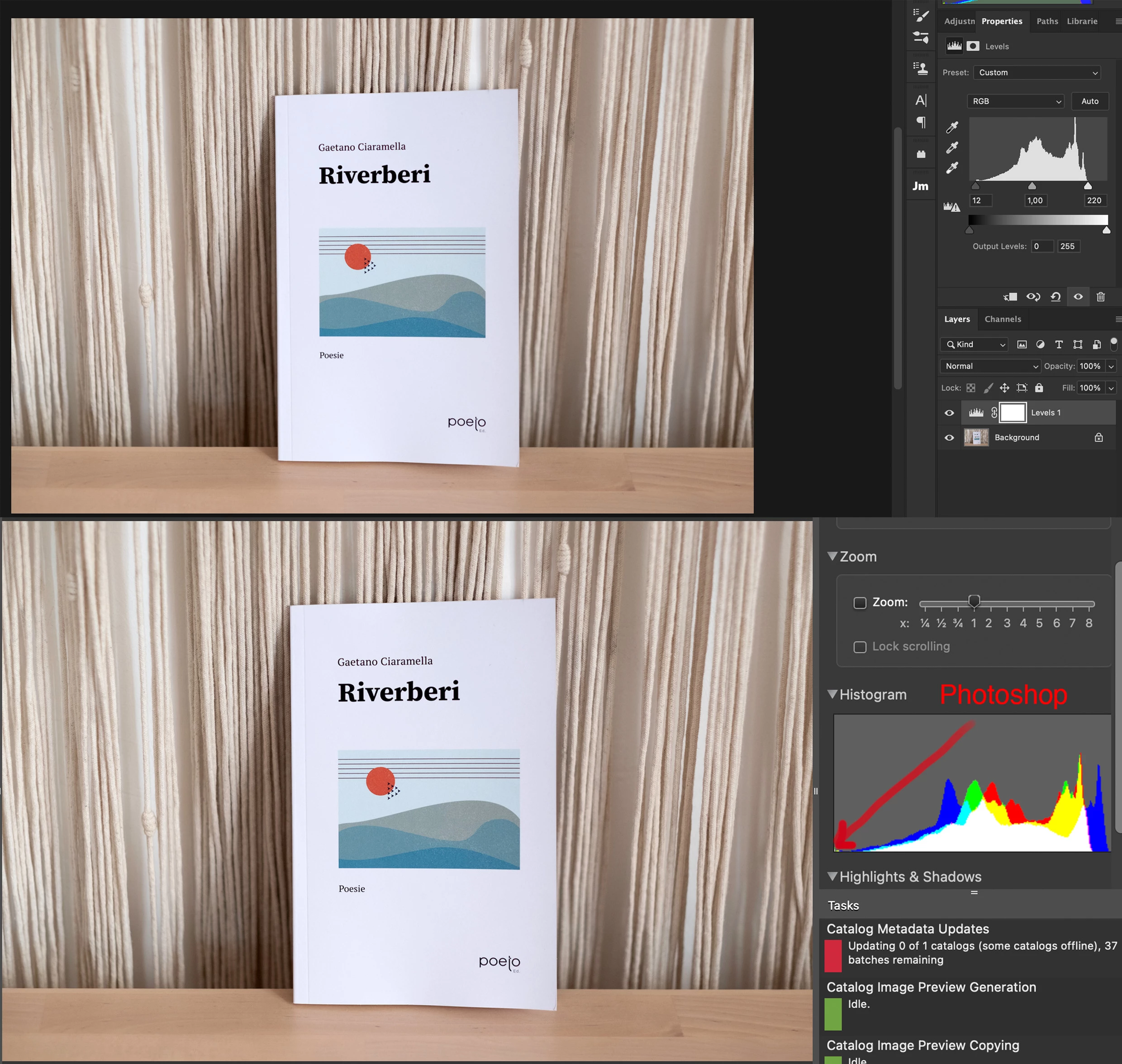Collapse the Histogram section

click(x=832, y=694)
